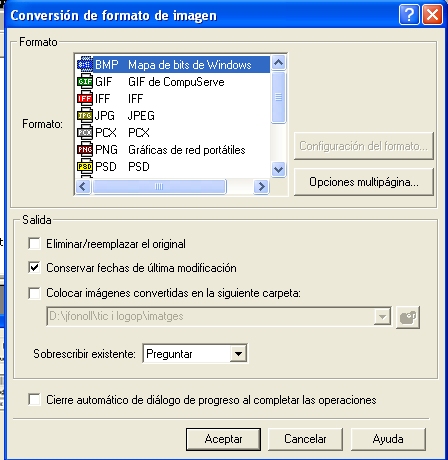Select PNG Gráficas de red portátiles entry
Viewport: 448px width, 460px height.
coord(173,150)
